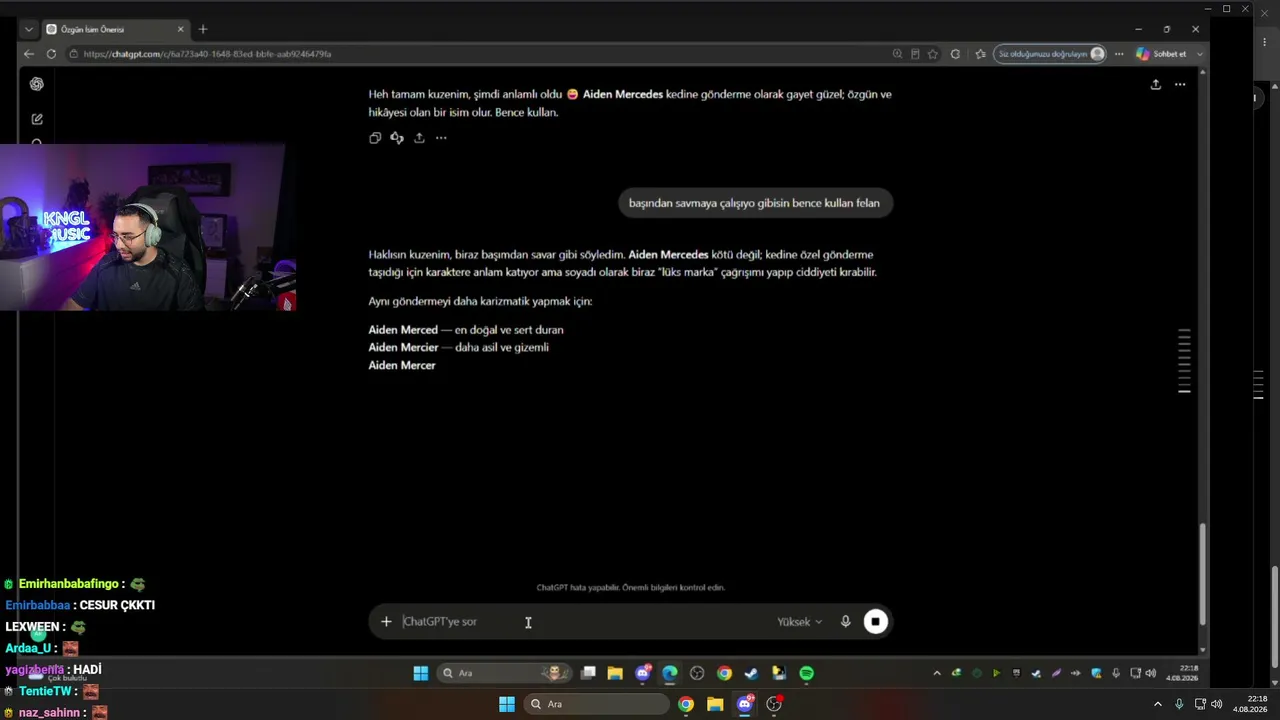
Task: Click the user message starting with başından savmaya
Action: click(754, 203)
